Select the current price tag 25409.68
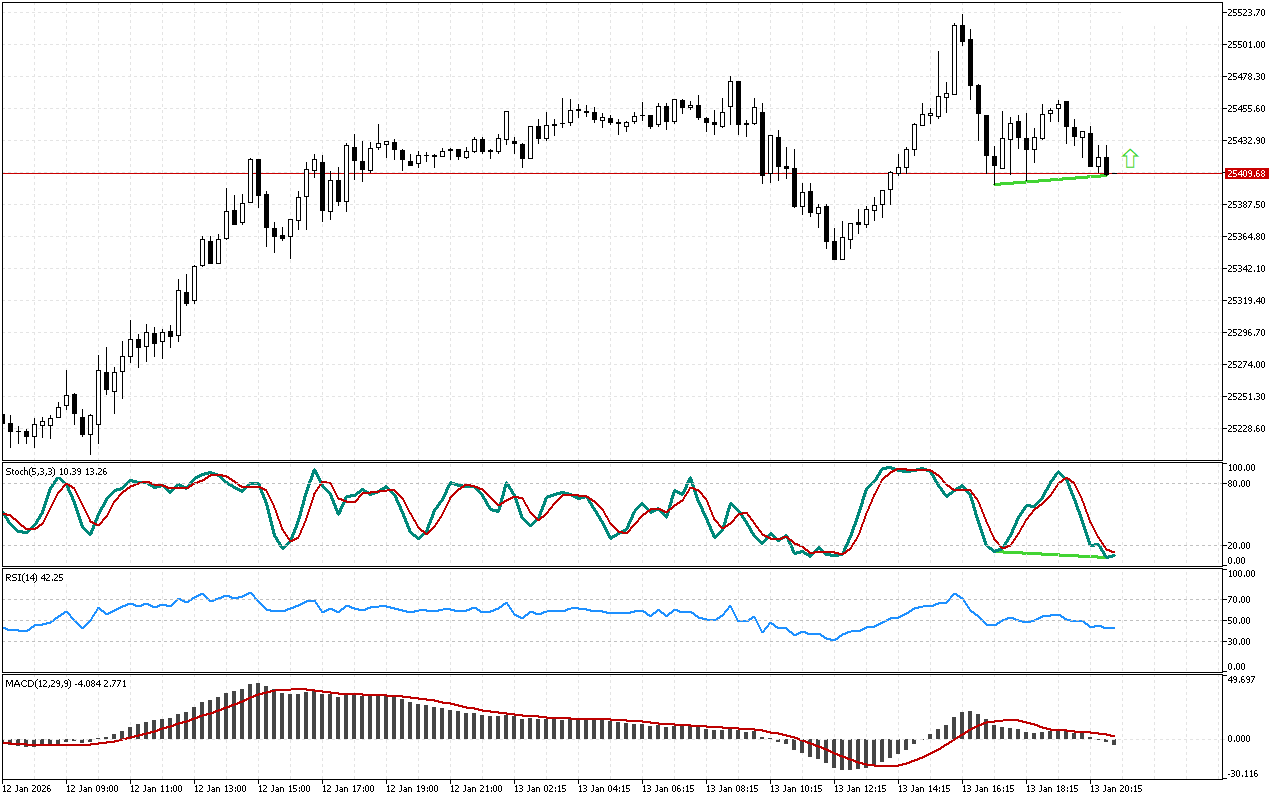The width and height of the screenshot is (1280, 800). (x=1246, y=173)
